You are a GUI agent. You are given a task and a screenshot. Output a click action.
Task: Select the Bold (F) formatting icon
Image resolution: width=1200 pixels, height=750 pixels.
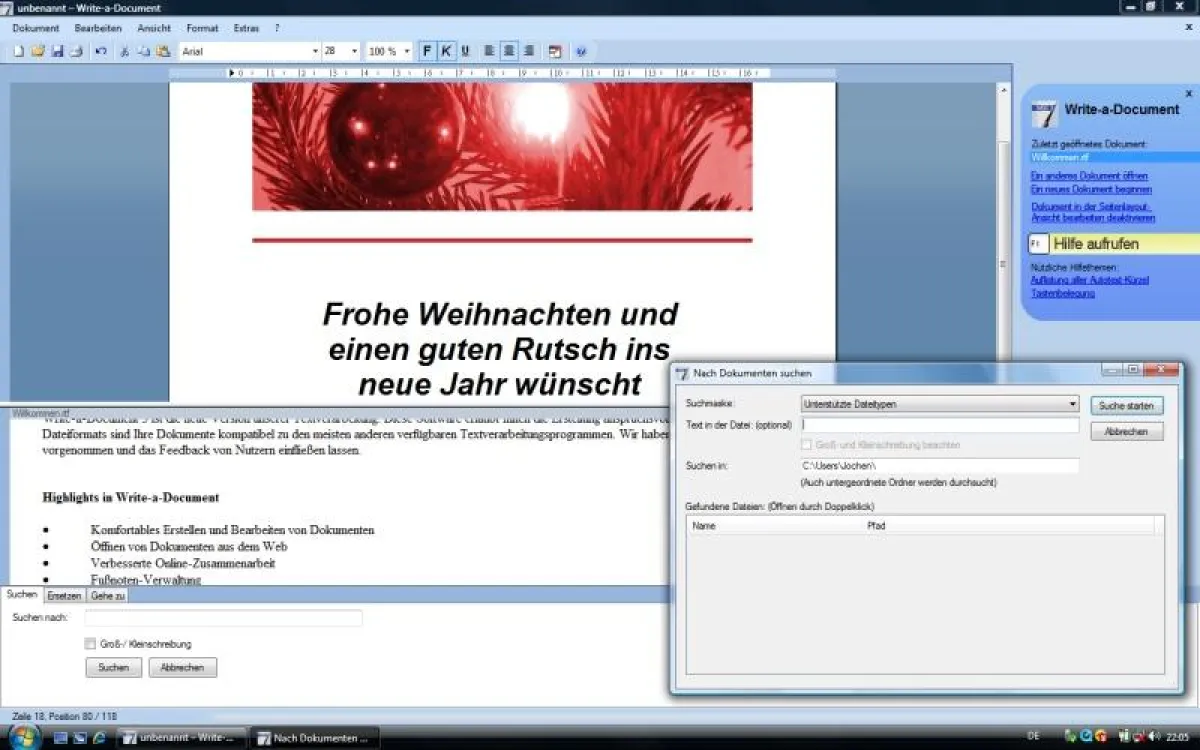[426, 51]
